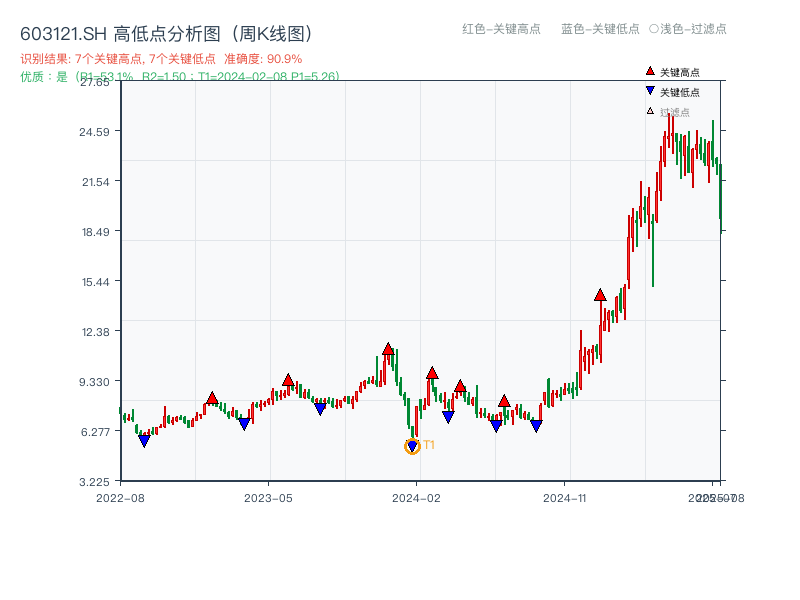Click the x-axis label 2024-02
Image resolution: width=800 pixels, height=600 pixels.
click(416, 496)
